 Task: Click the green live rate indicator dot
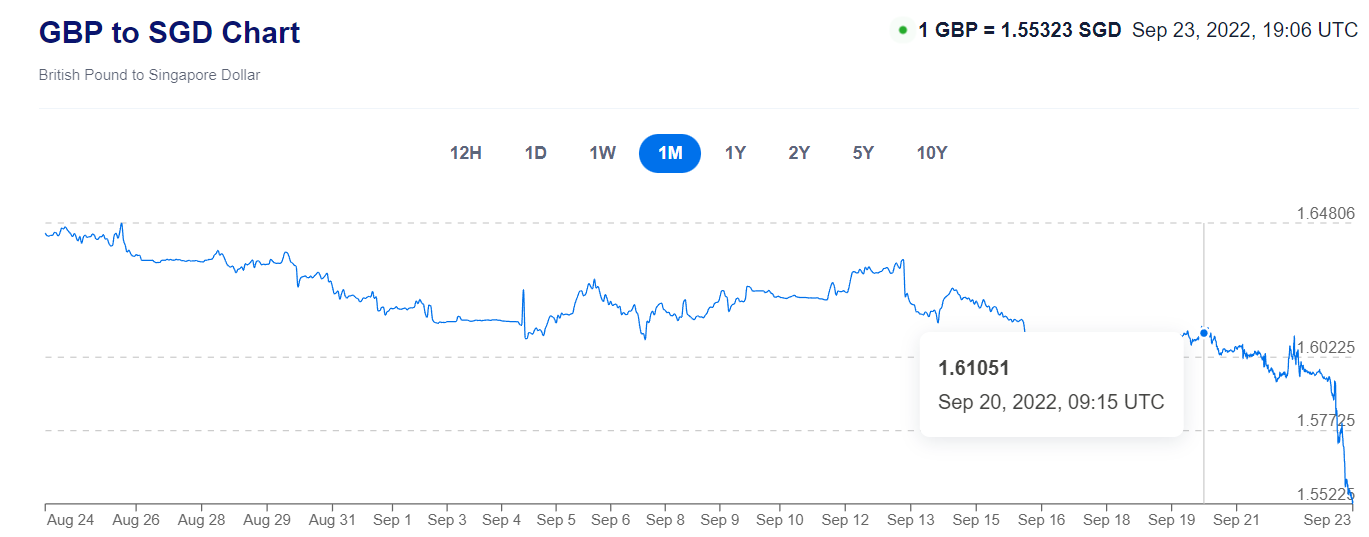pos(903,30)
